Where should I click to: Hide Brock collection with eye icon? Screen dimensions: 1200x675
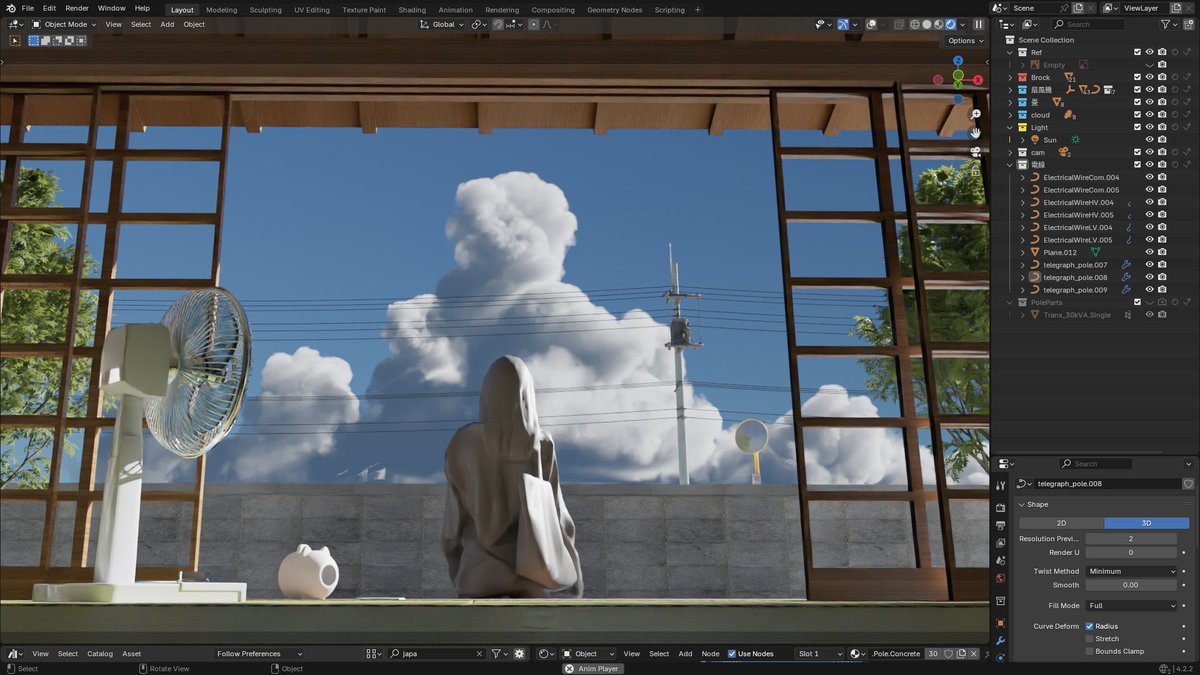tap(1150, 77)
